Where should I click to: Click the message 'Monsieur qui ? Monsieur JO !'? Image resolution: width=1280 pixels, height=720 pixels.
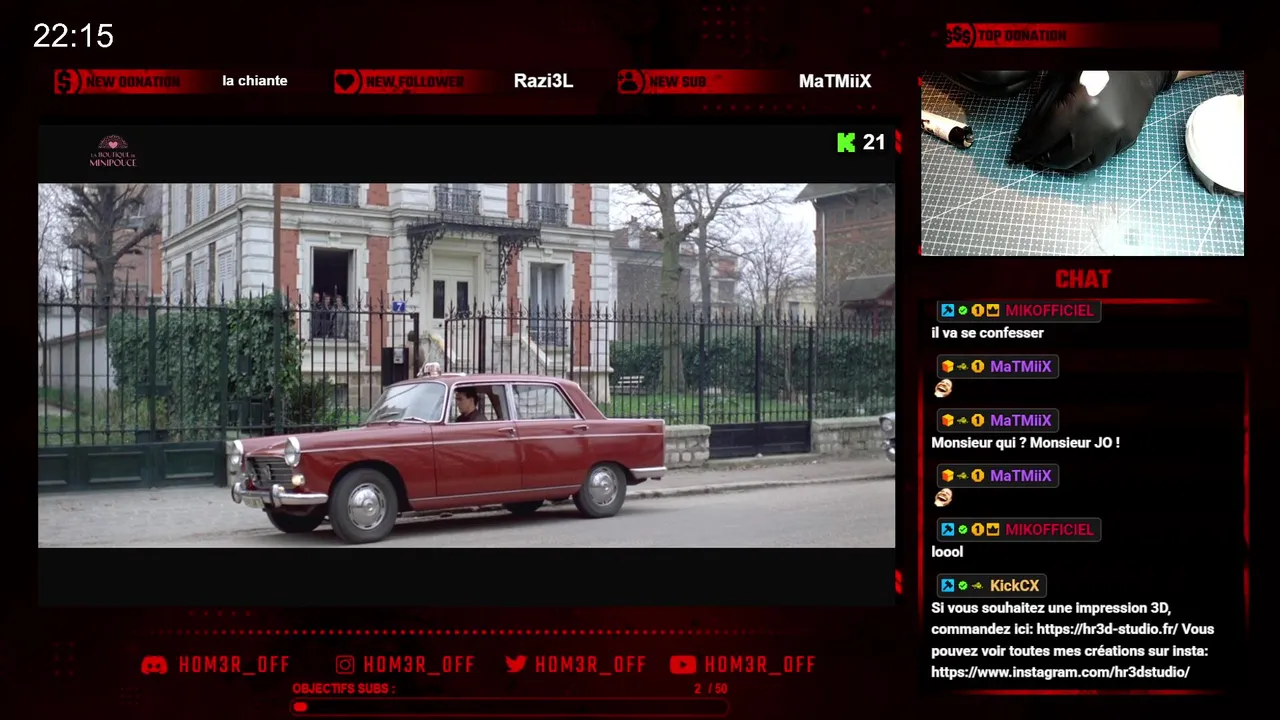coord(1025,443)
